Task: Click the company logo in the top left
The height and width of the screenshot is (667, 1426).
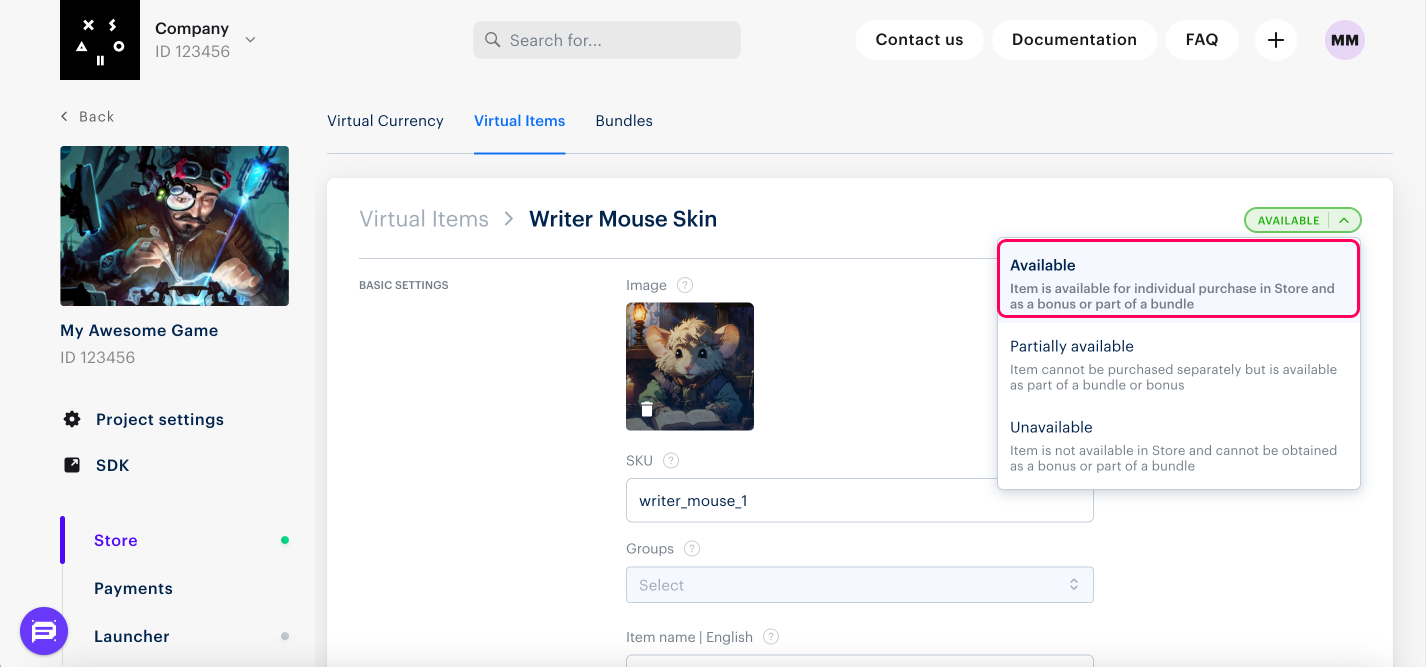Action: point(99,40)
